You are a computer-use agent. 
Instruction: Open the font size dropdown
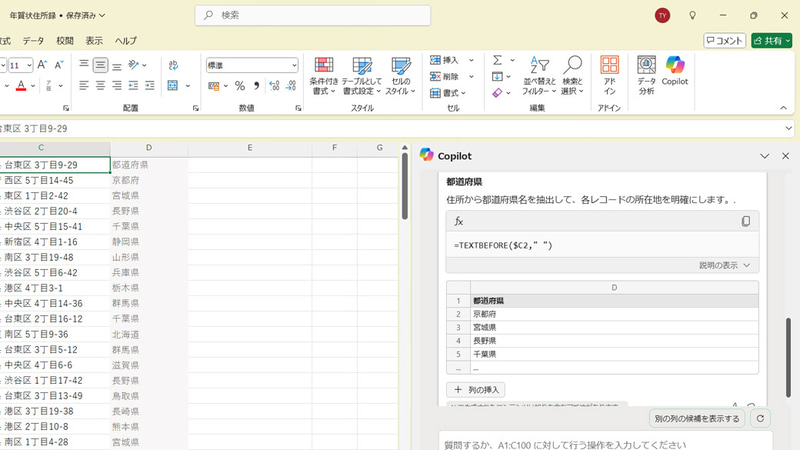click(x=29, y=65)
